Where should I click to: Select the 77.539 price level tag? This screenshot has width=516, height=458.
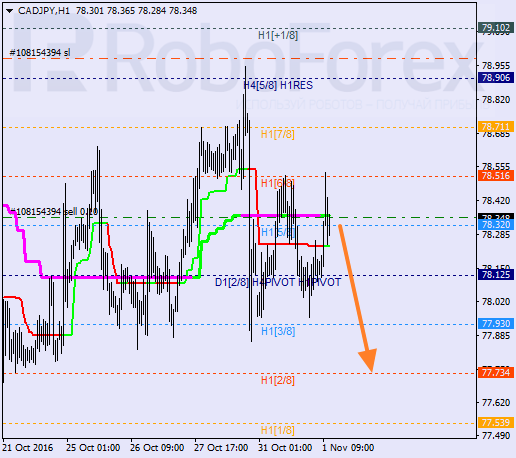[x=496, y=422]
